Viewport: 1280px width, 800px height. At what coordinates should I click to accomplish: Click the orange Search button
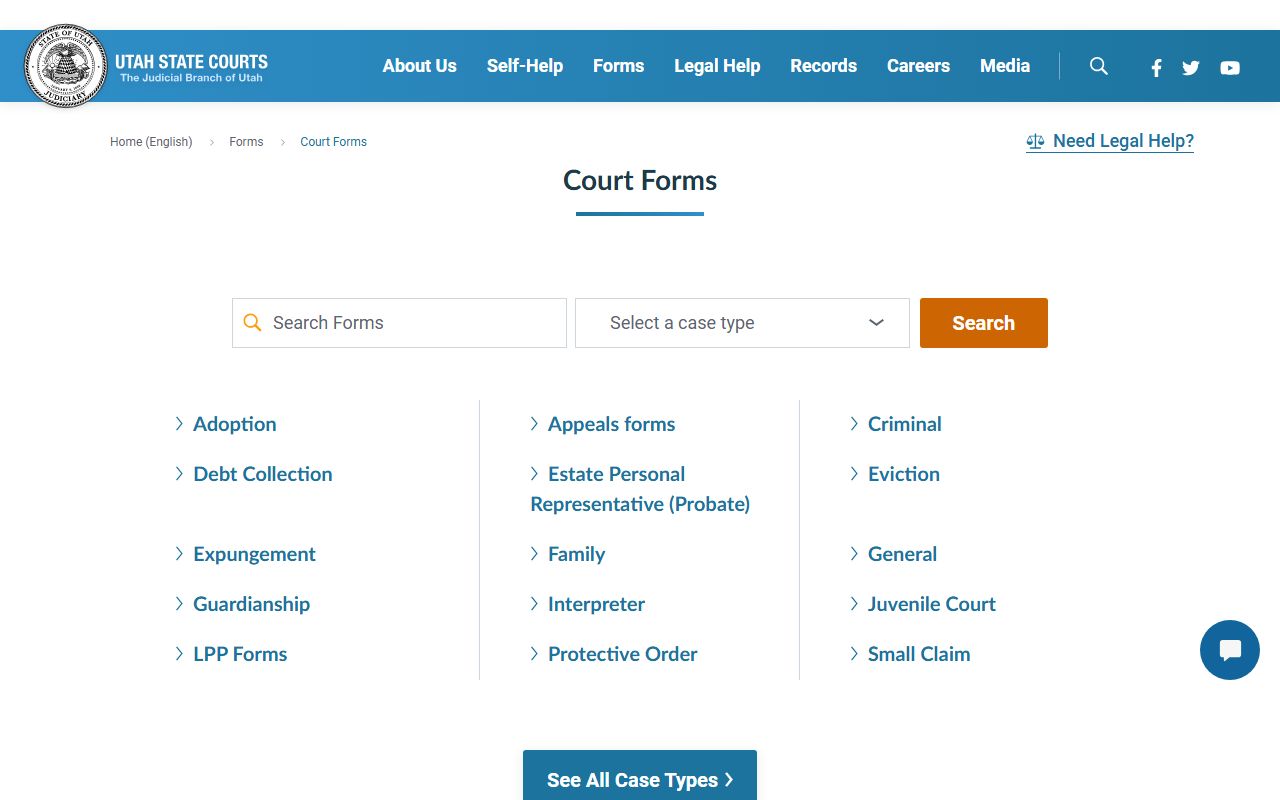pyautogui.click(x=984, y=323)
